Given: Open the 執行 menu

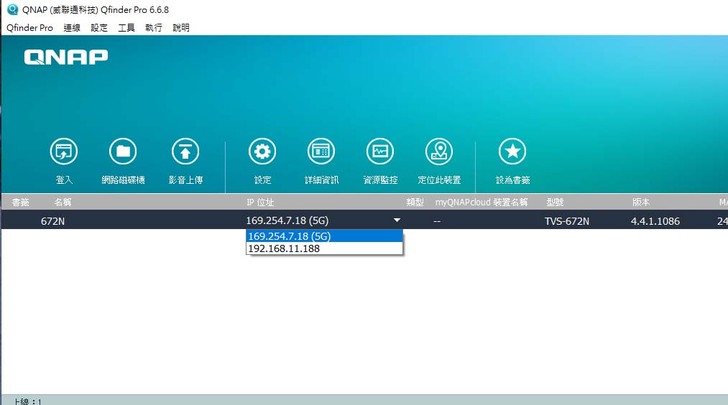Looking at the screenshot, I should pyautogui.click(x=154, y=28).
